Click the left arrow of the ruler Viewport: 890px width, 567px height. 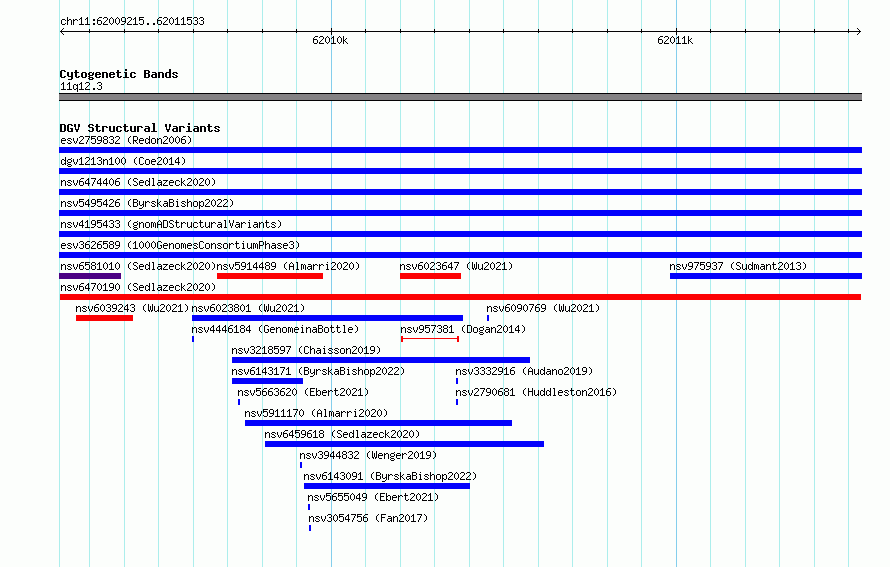(x=62, y=31)
